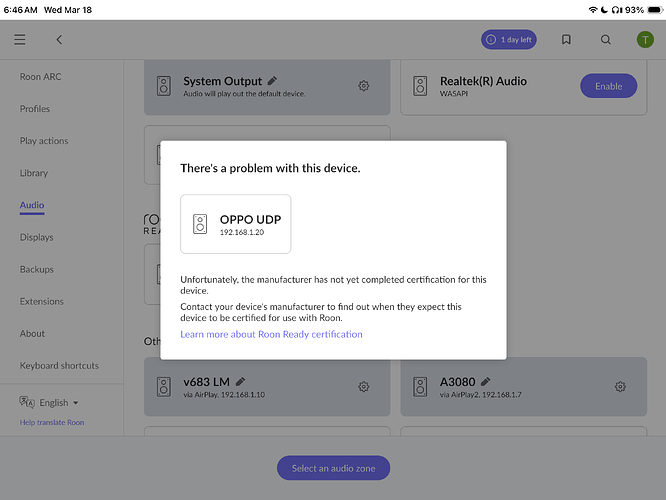Tap the battery status indicator
Screen dimensions: 666x500
[655, 10]
